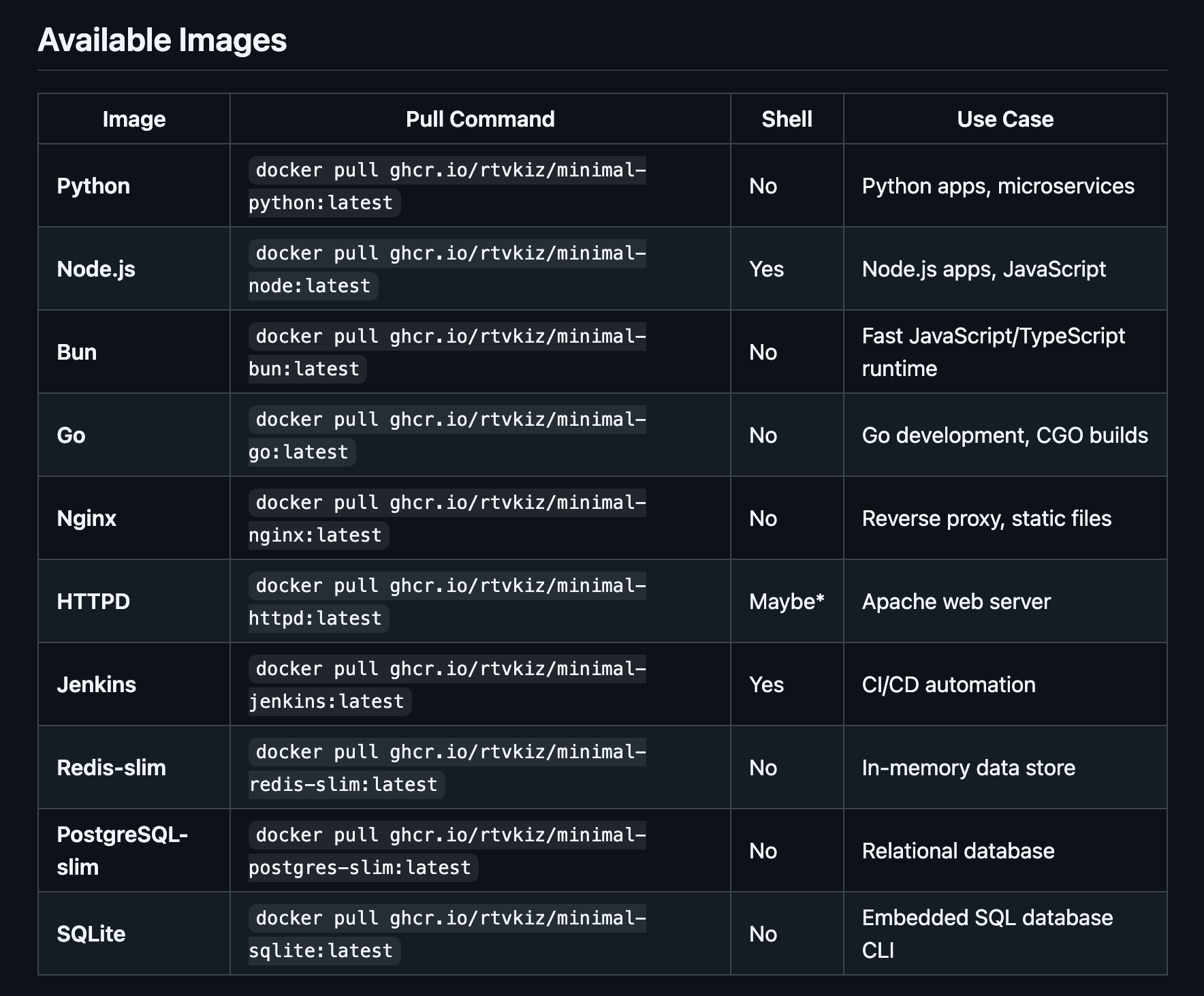Click the Jenkins image name

tap(96, 685)
